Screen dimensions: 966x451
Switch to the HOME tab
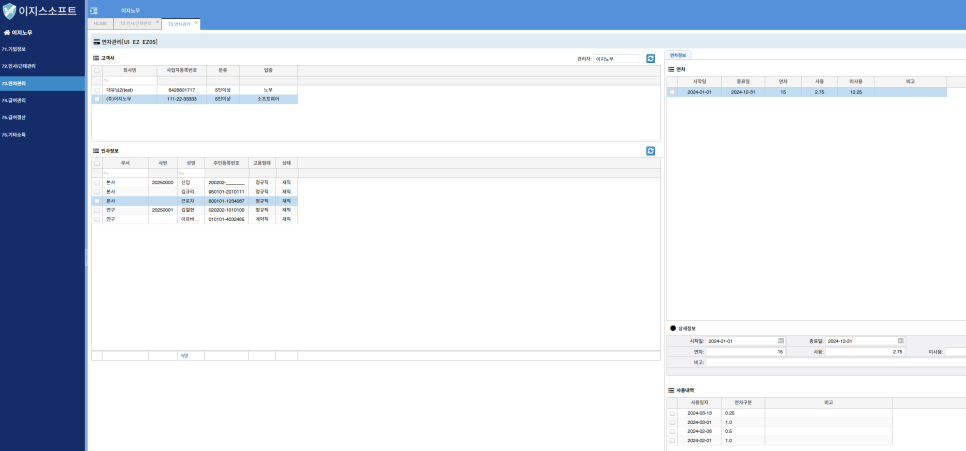[100, 23]
